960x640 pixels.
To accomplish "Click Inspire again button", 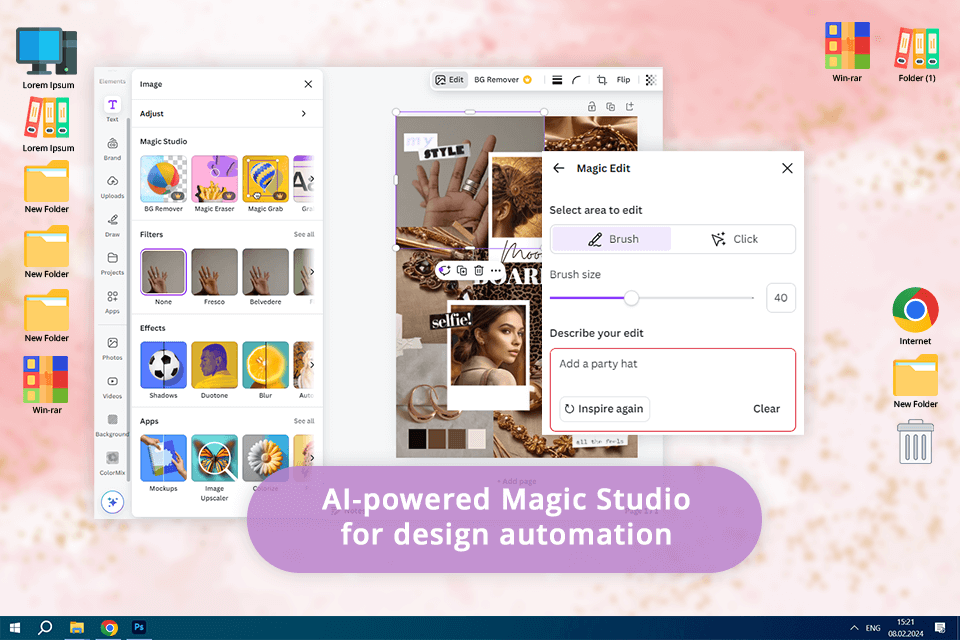I will click(x=604, y=408).
